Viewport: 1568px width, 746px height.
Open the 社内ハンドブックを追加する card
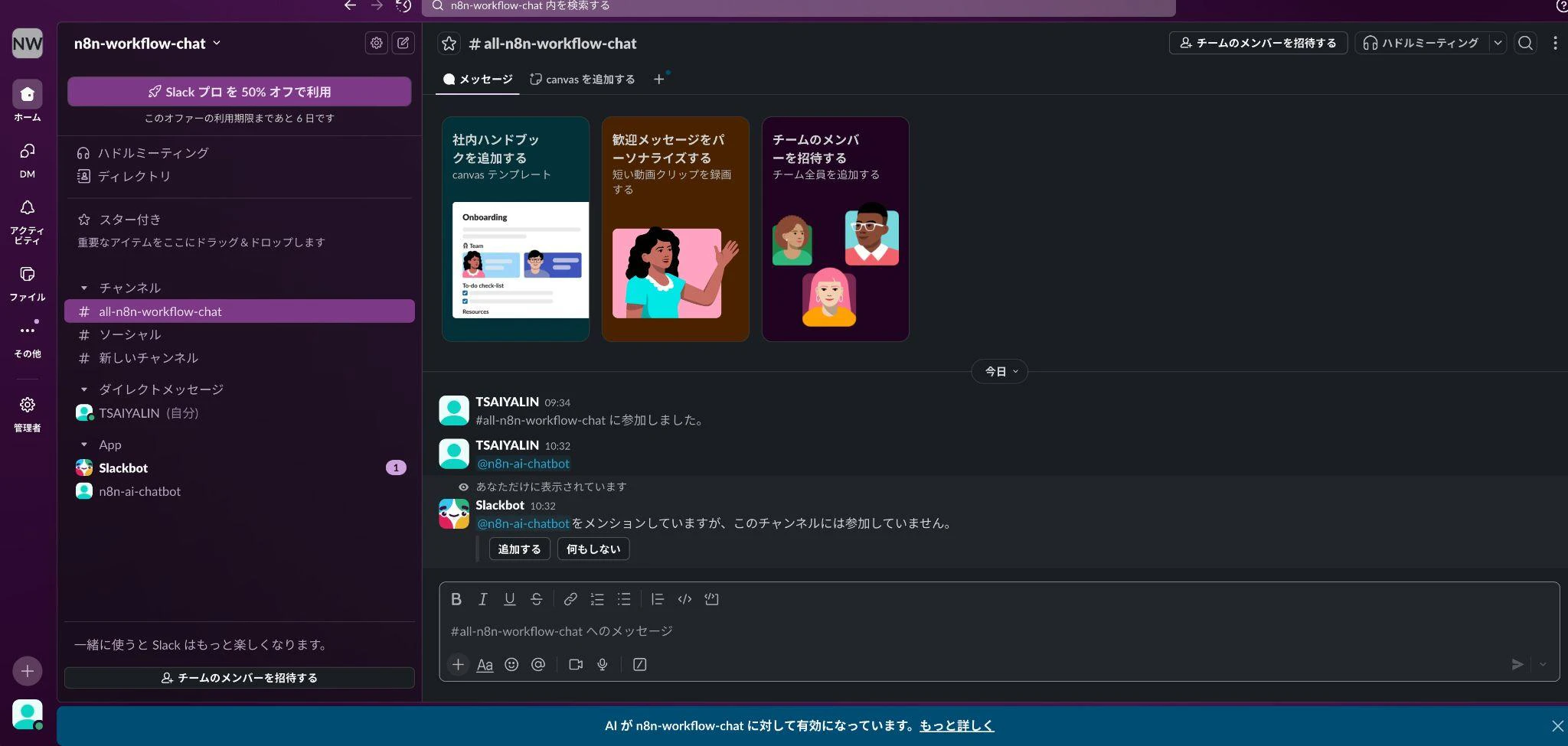tap(515, 229)
